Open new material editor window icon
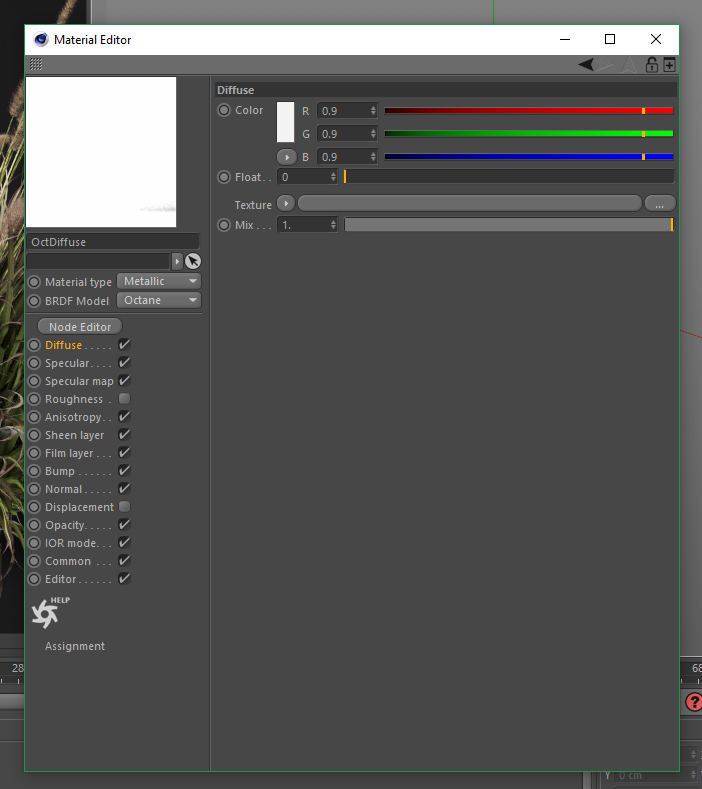 point(669,64)
